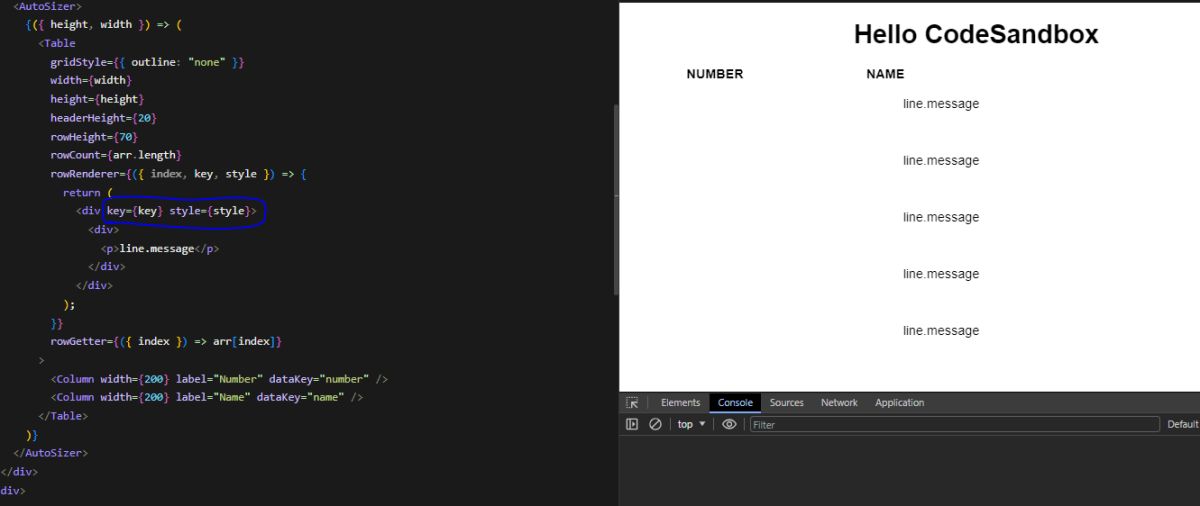This screenshot has height=506, width=1200.
Task: Click the headerHeight={20} code line
Action: [103, 118]
